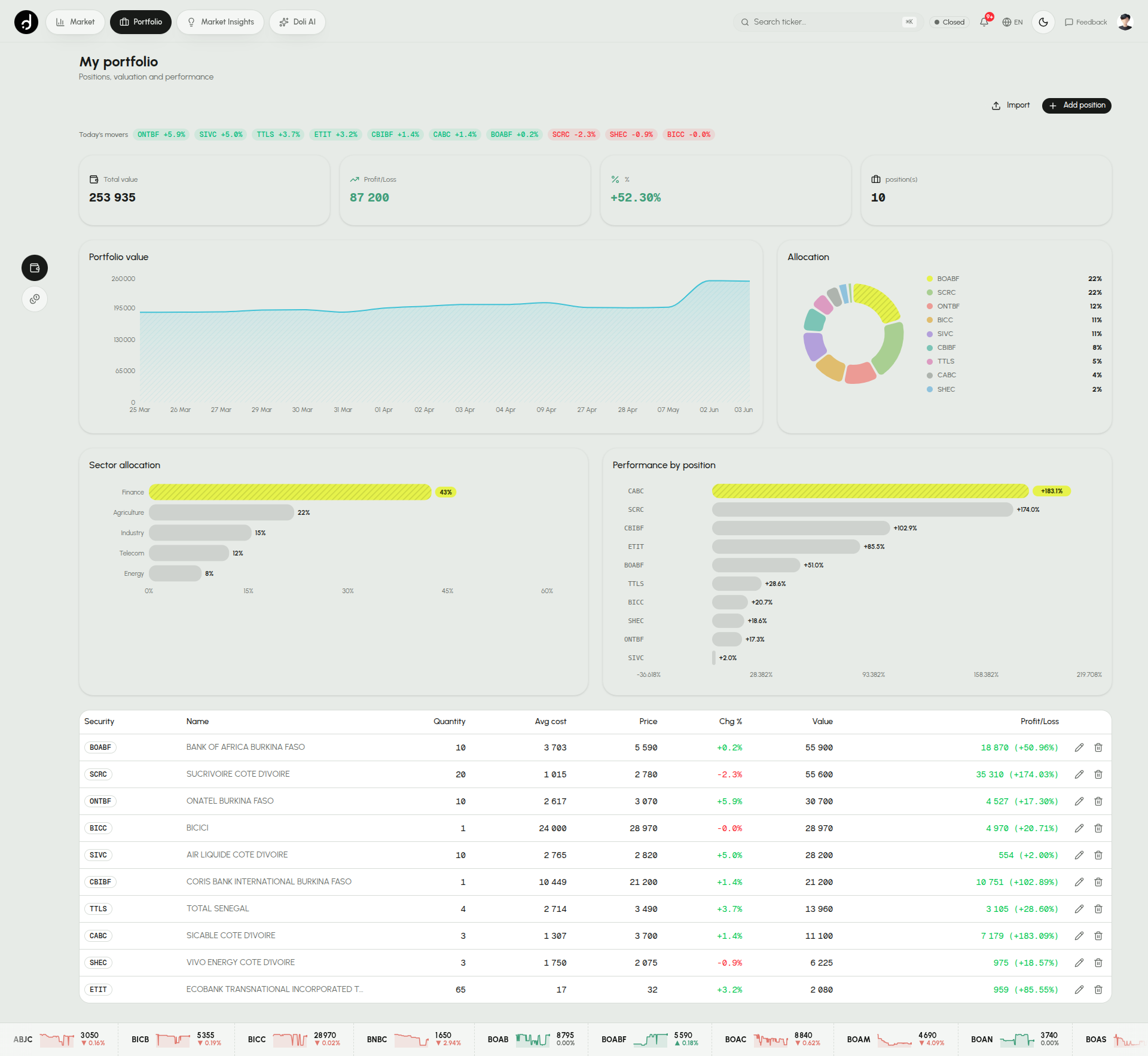The height and width of the screenshot is (1056, 1148).
Task: Select the BICB item in bottom ticker
Action: tap(176, 1039)
